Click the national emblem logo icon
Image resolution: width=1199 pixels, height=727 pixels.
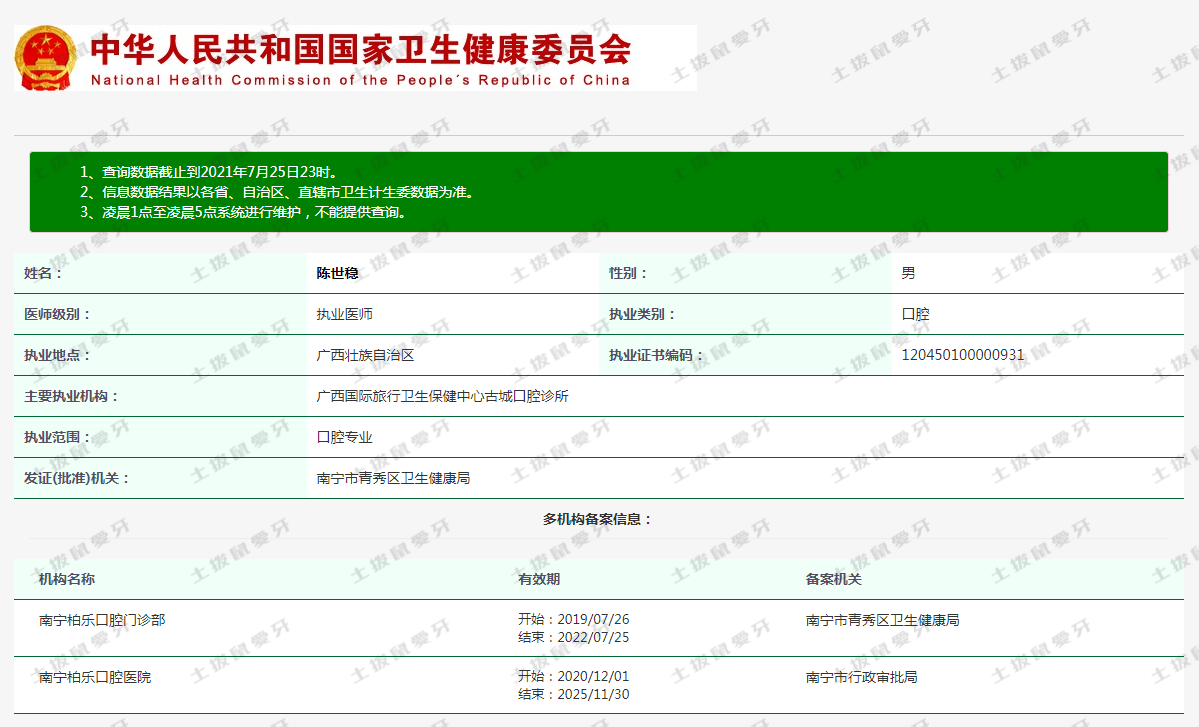coord(45,58)
